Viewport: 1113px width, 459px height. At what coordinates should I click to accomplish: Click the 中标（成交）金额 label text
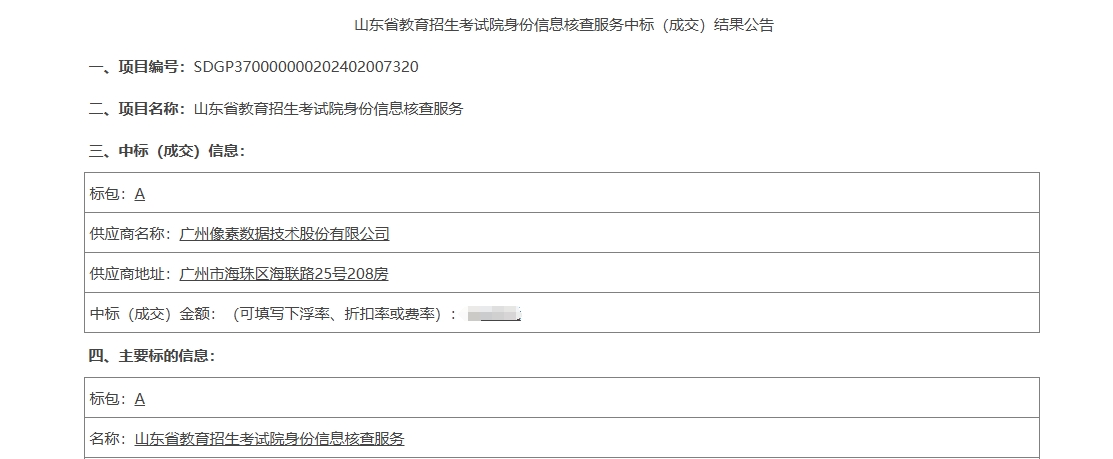(x=153, y=314)
